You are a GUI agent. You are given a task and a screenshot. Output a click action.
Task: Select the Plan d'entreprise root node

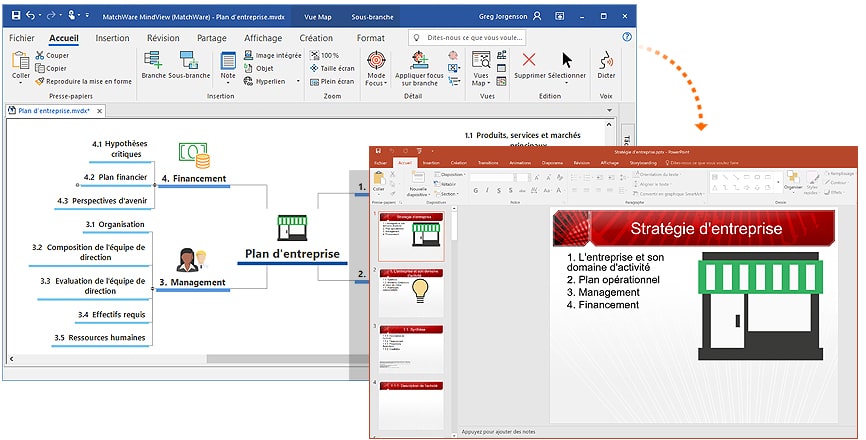pos(292,254)
